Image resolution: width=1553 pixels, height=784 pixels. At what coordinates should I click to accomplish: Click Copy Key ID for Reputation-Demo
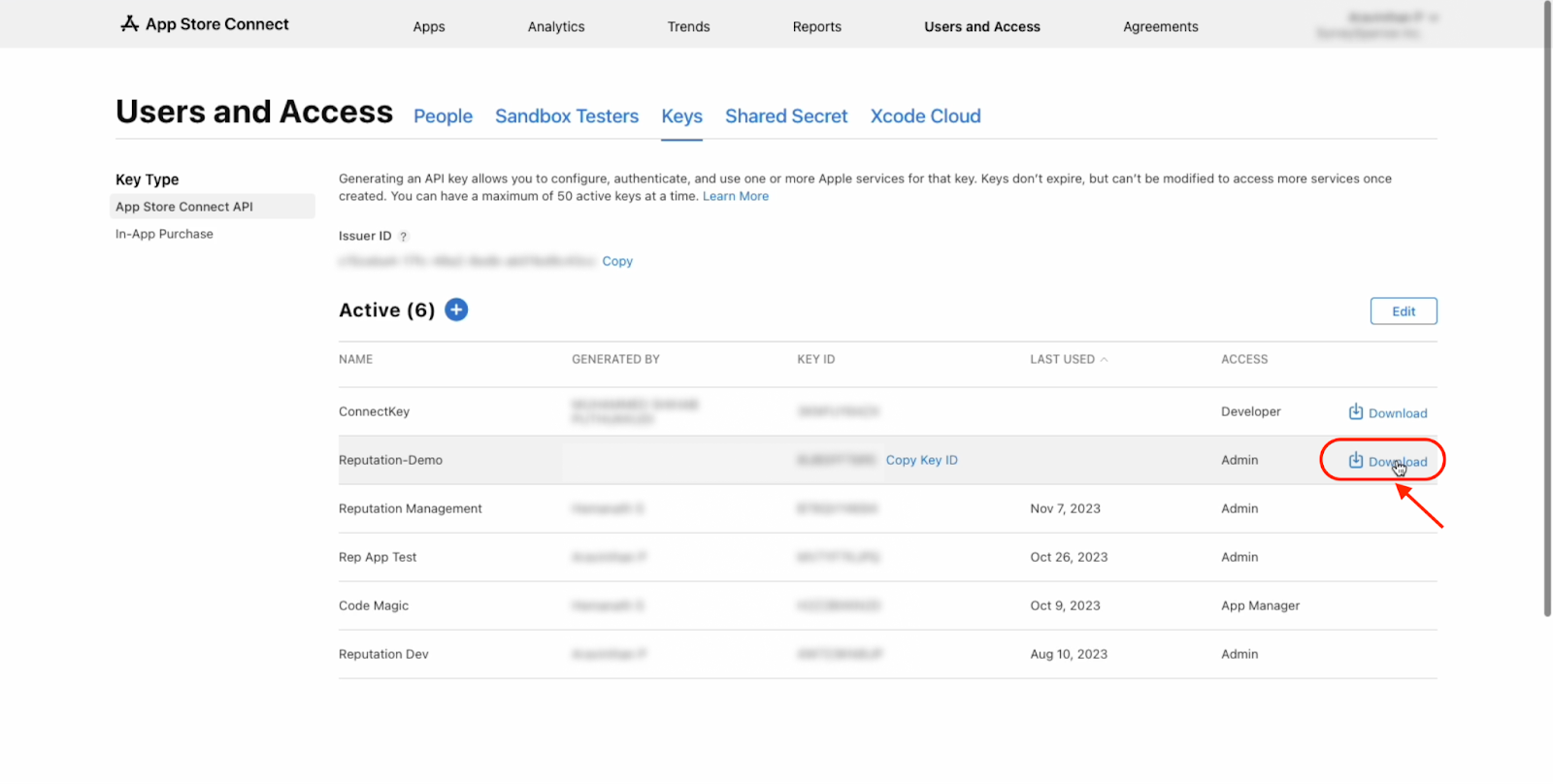click(x=921, y=460)
